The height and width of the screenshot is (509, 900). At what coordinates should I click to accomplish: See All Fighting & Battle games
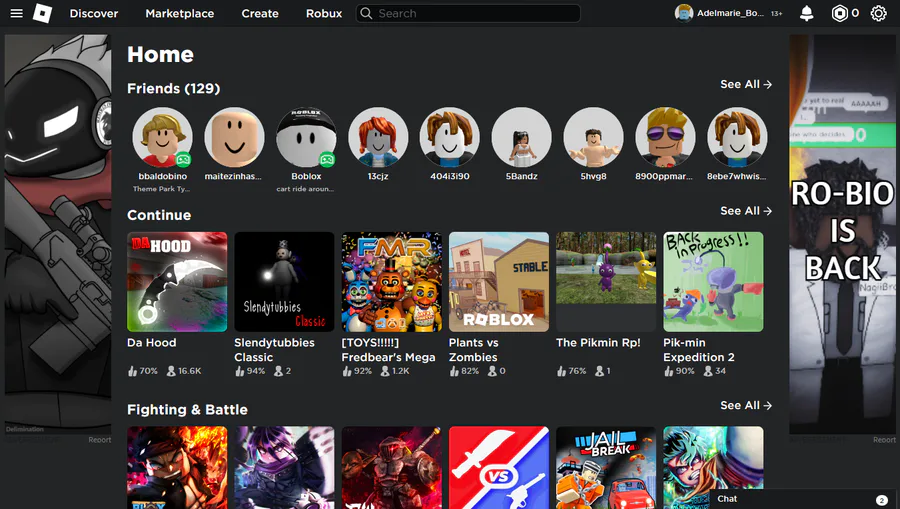click(x=746, y=406)
